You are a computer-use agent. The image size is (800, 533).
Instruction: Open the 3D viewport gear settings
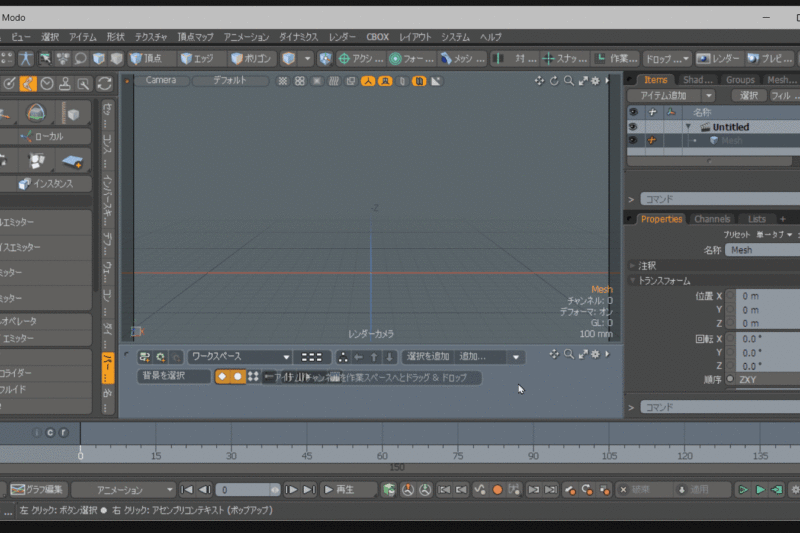click(595, 80)
